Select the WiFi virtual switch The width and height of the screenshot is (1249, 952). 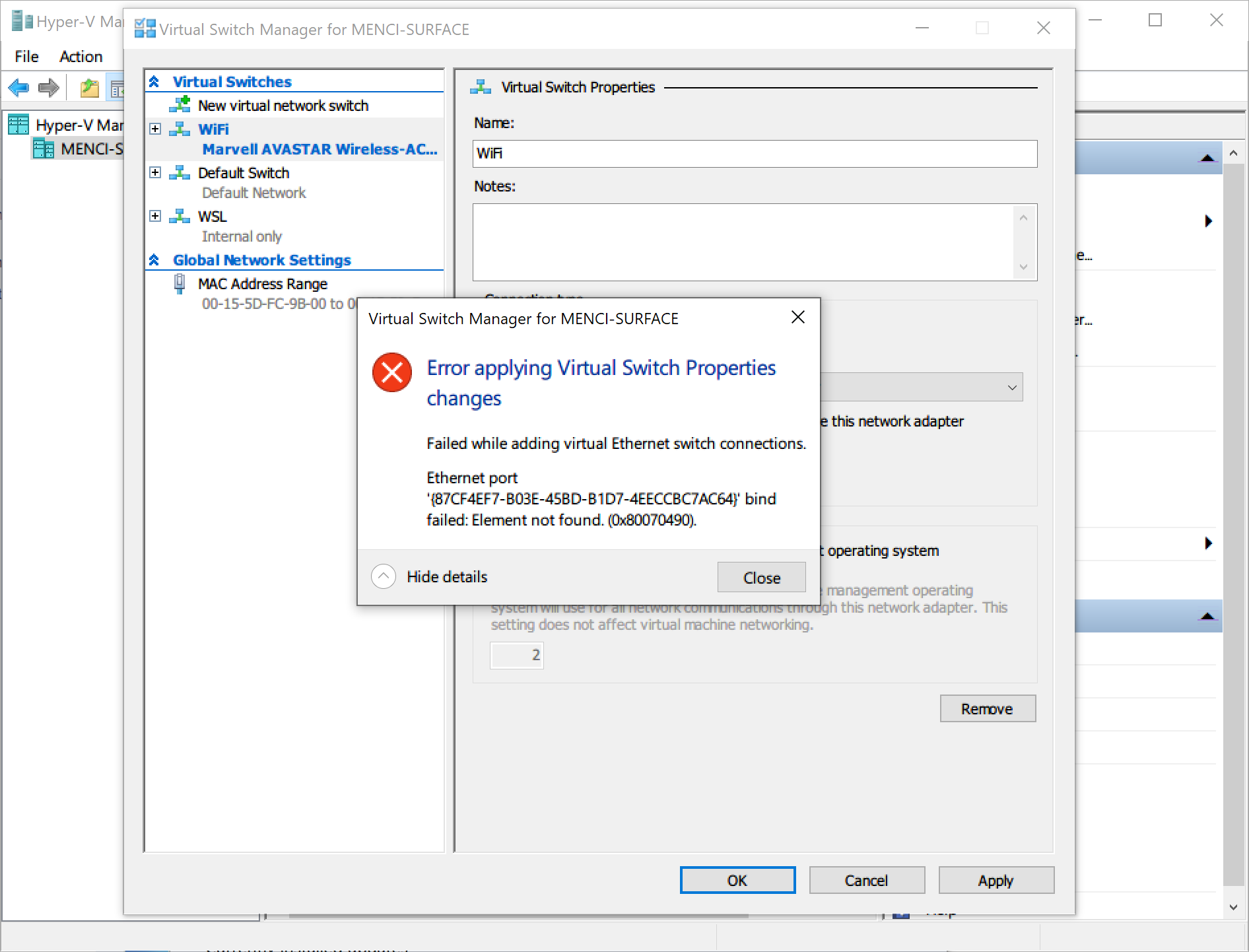pos(213,129)
